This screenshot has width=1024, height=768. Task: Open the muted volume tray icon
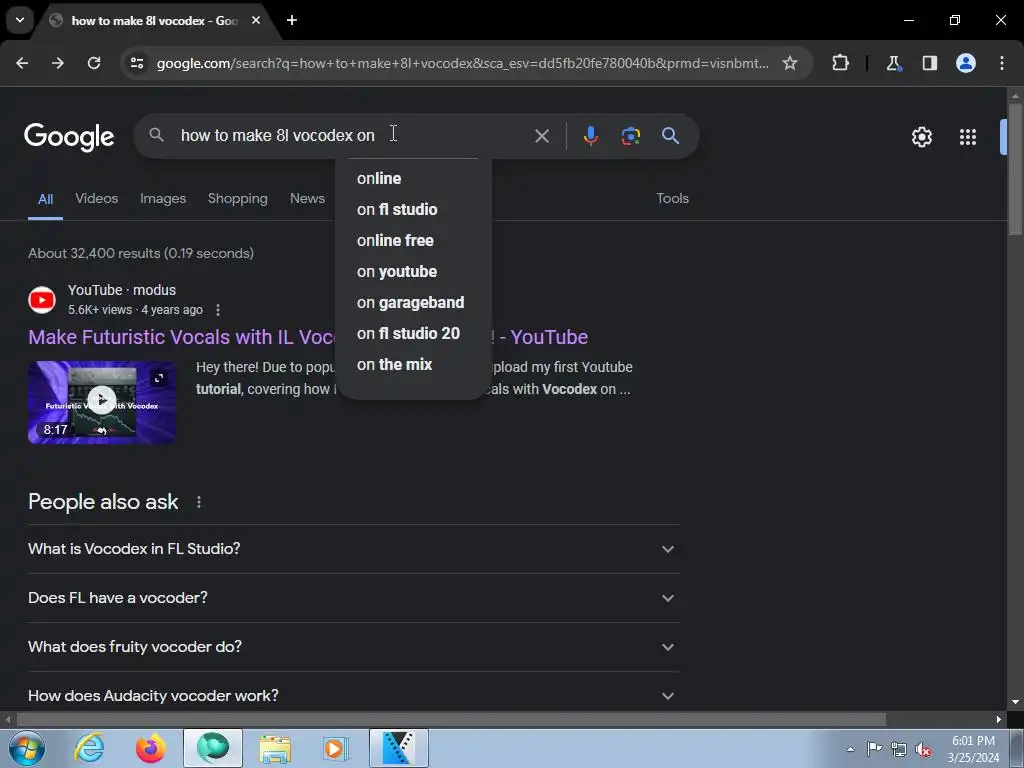tap(922, 749)
